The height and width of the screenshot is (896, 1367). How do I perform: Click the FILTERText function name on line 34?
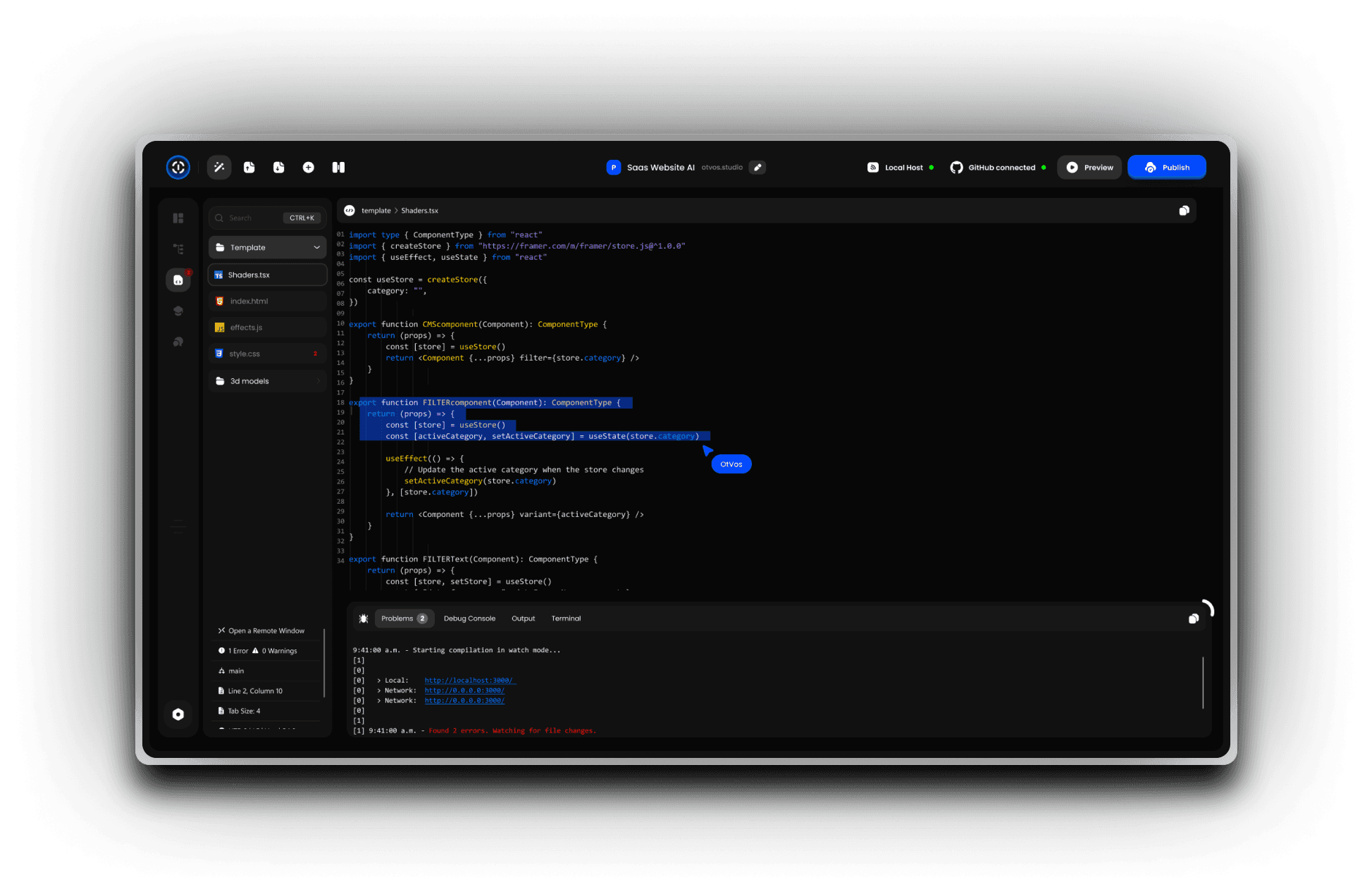tap(445, 559)
